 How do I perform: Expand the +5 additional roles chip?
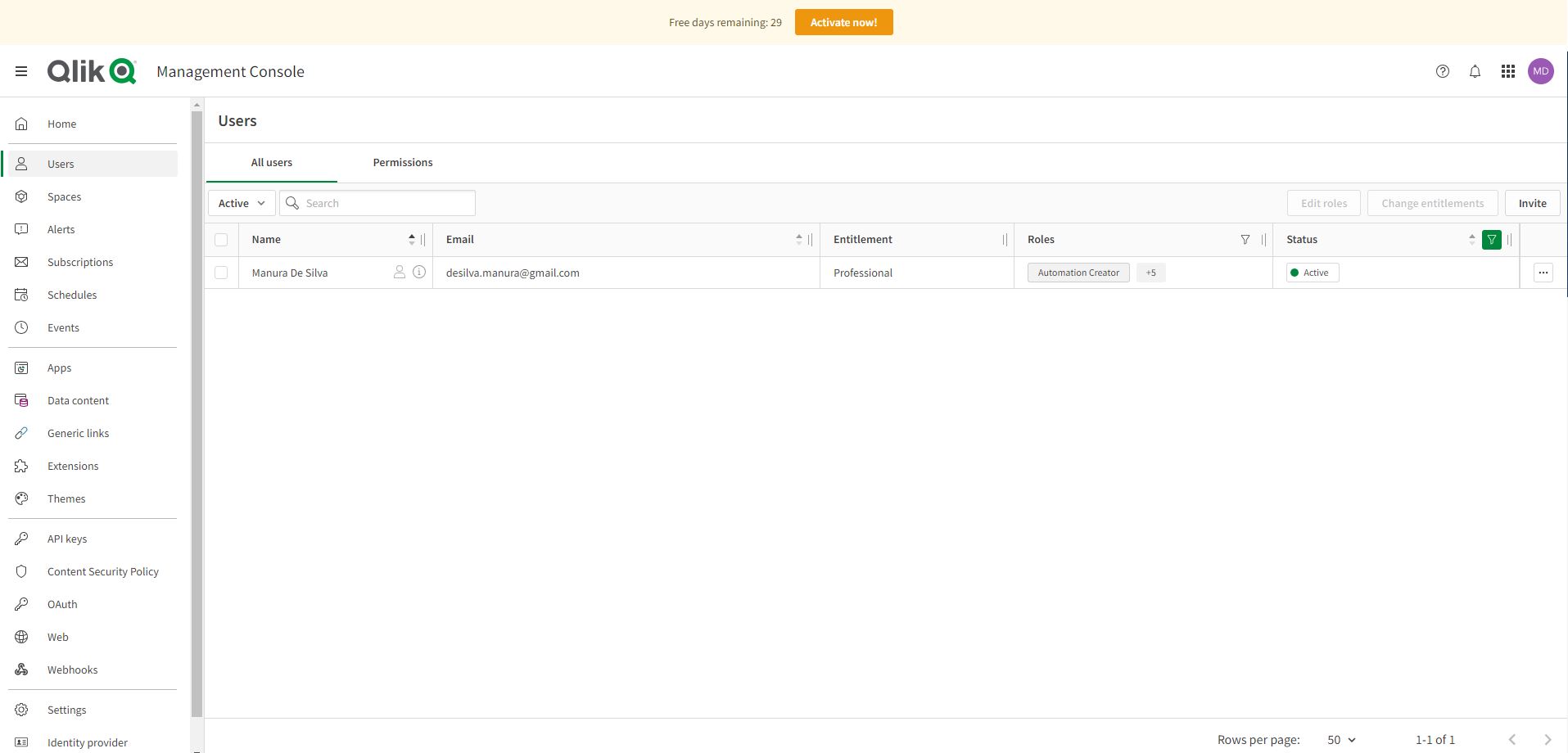[1151, 273]
